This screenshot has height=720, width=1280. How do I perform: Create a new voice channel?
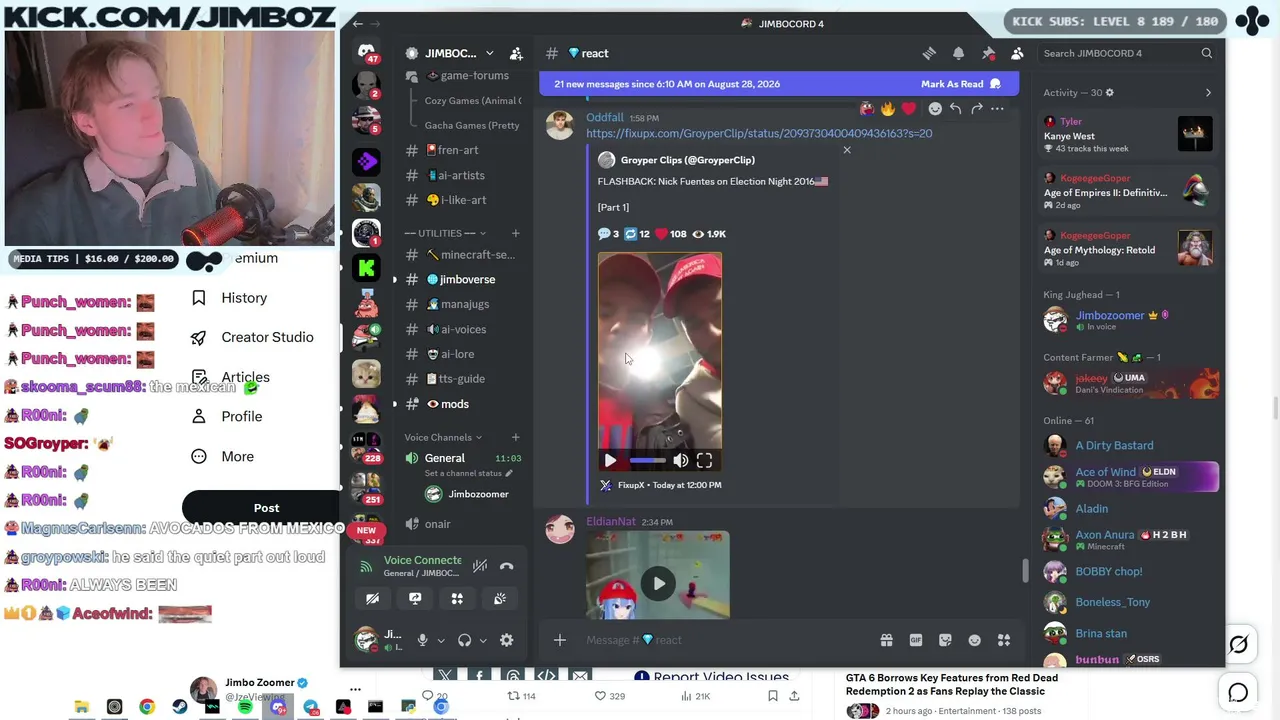(516, 437)
